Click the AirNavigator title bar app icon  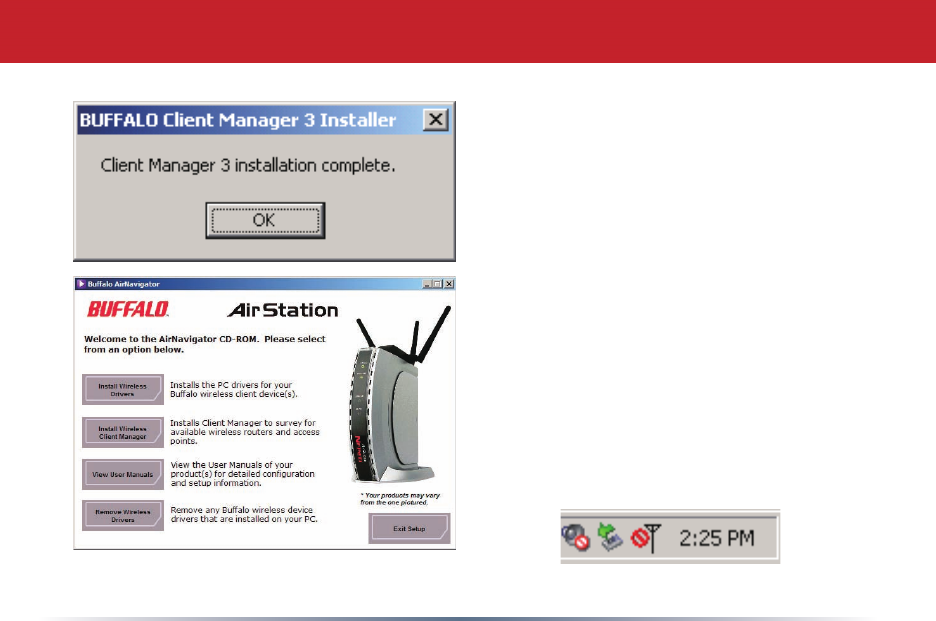click(x=81, y=284)
